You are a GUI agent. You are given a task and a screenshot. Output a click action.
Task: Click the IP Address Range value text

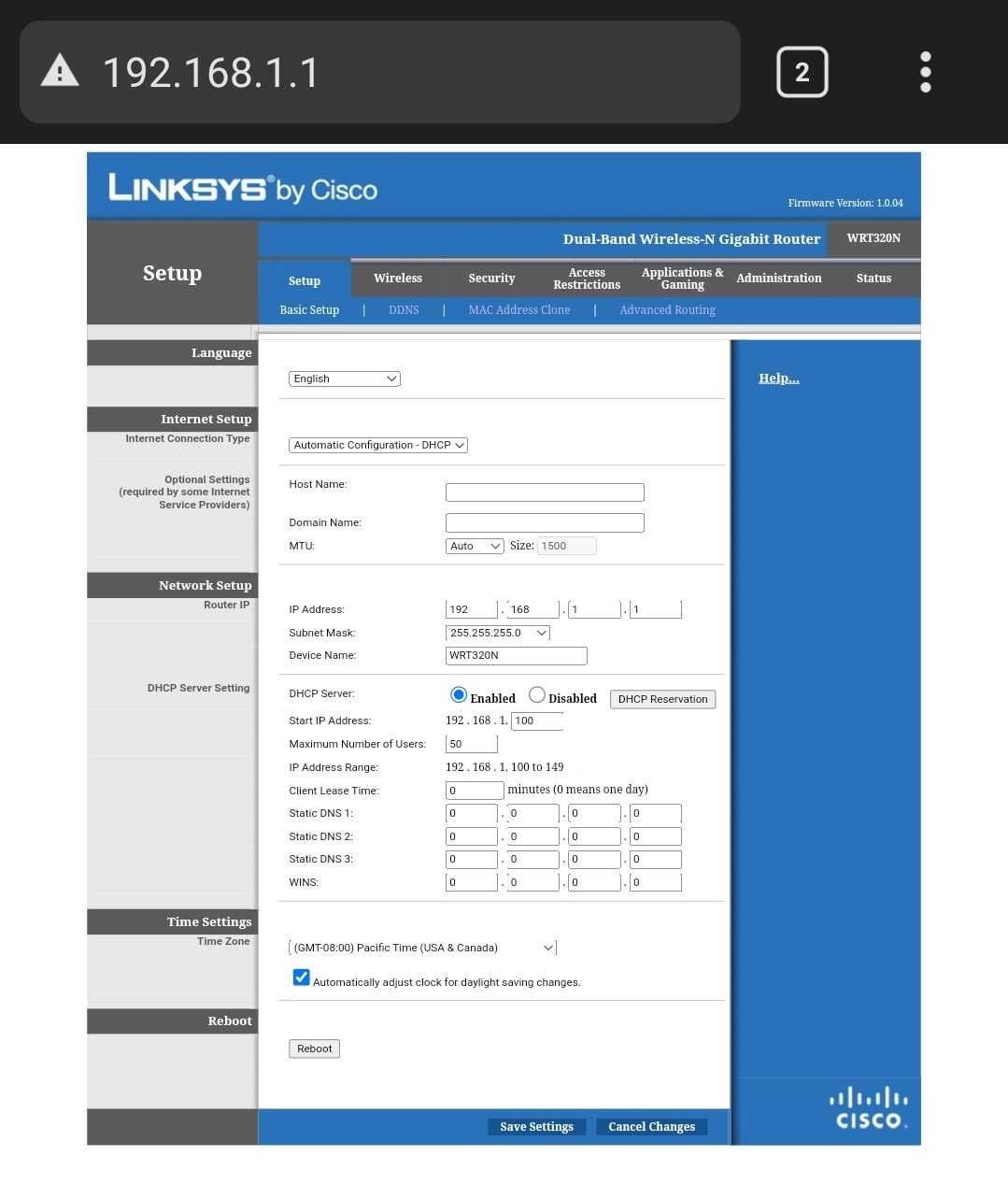(504, 767)
